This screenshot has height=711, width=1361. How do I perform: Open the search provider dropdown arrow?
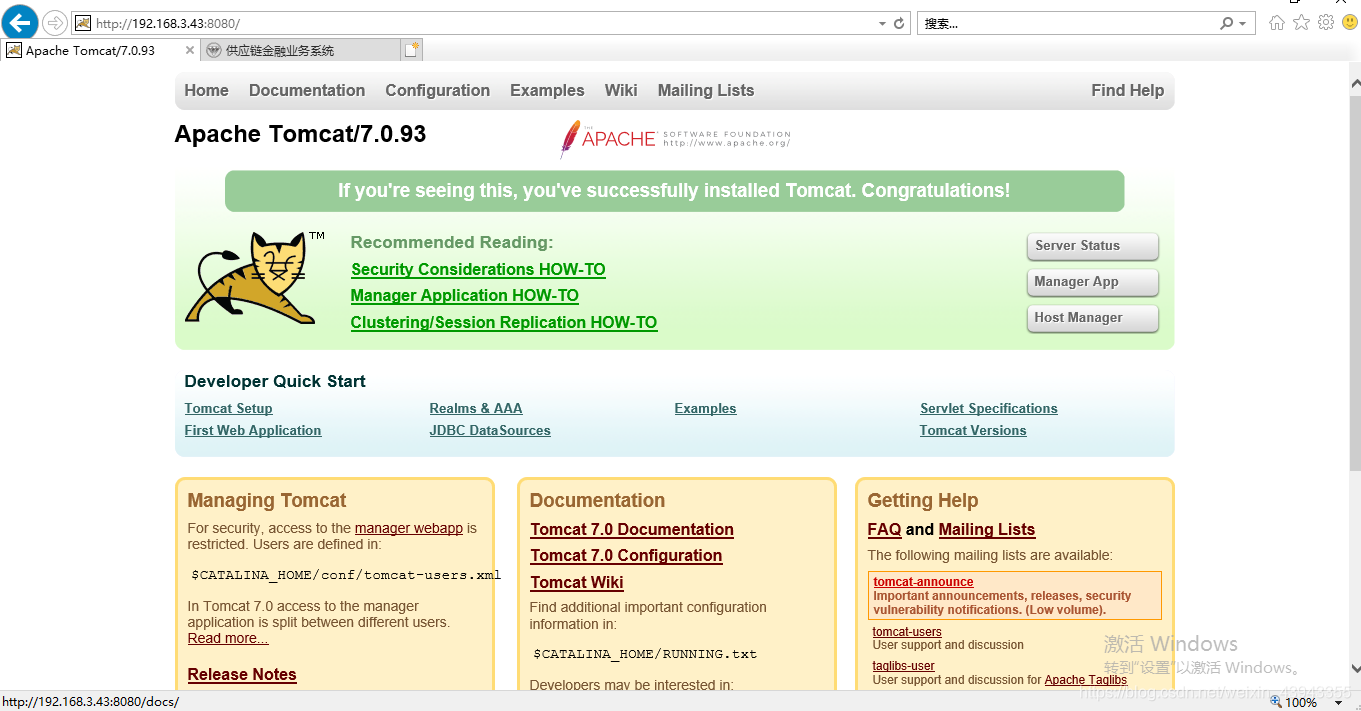[1242, 23]
